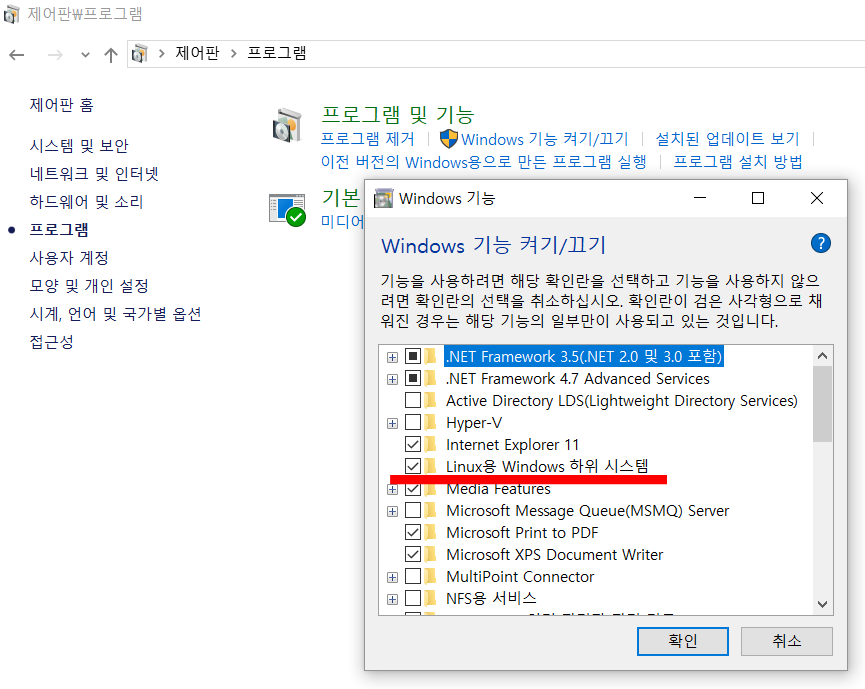Click the Windows 기능 dialog title icon
The width and height of the screenshot is (865, 689).
[383, 198]
